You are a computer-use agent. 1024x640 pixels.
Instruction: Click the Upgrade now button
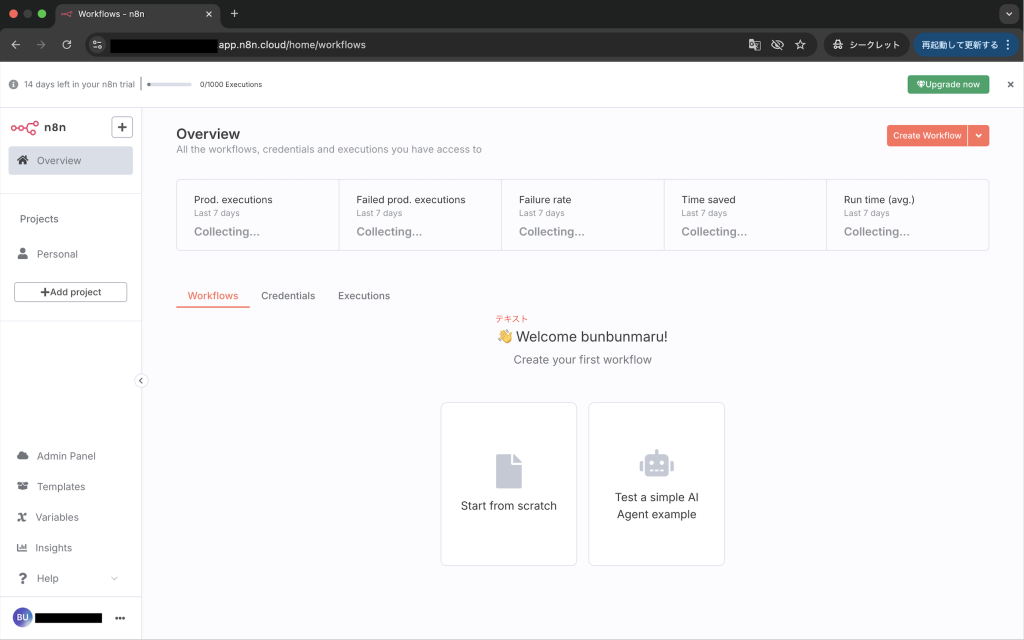tap(948, 85)
